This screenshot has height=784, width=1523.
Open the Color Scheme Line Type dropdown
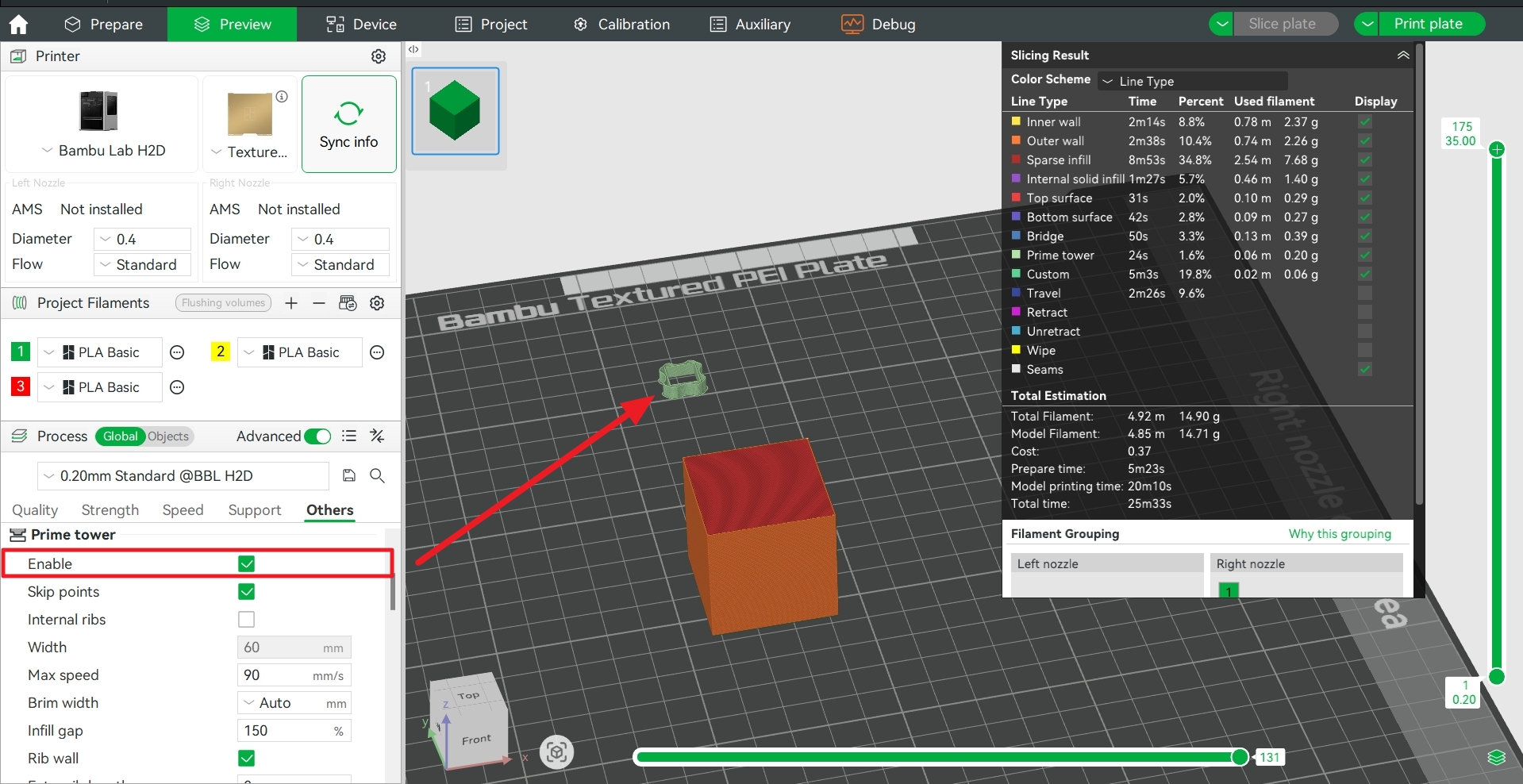[1192, 81]
